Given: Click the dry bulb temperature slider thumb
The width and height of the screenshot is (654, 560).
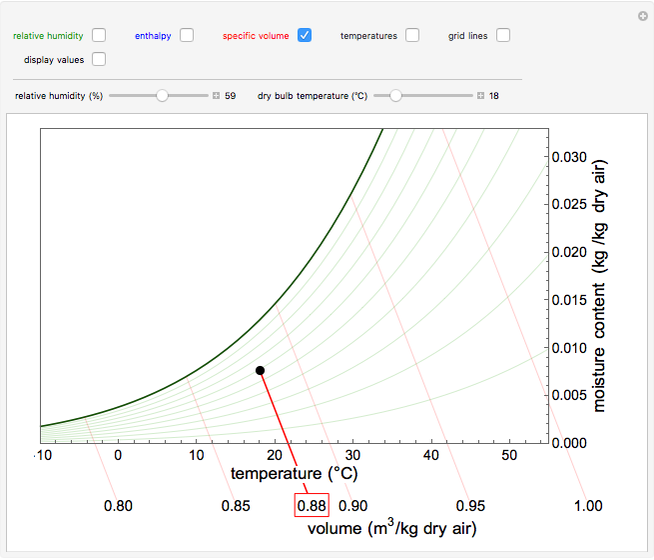Looking at the screenshot, I should coord(396,96).
